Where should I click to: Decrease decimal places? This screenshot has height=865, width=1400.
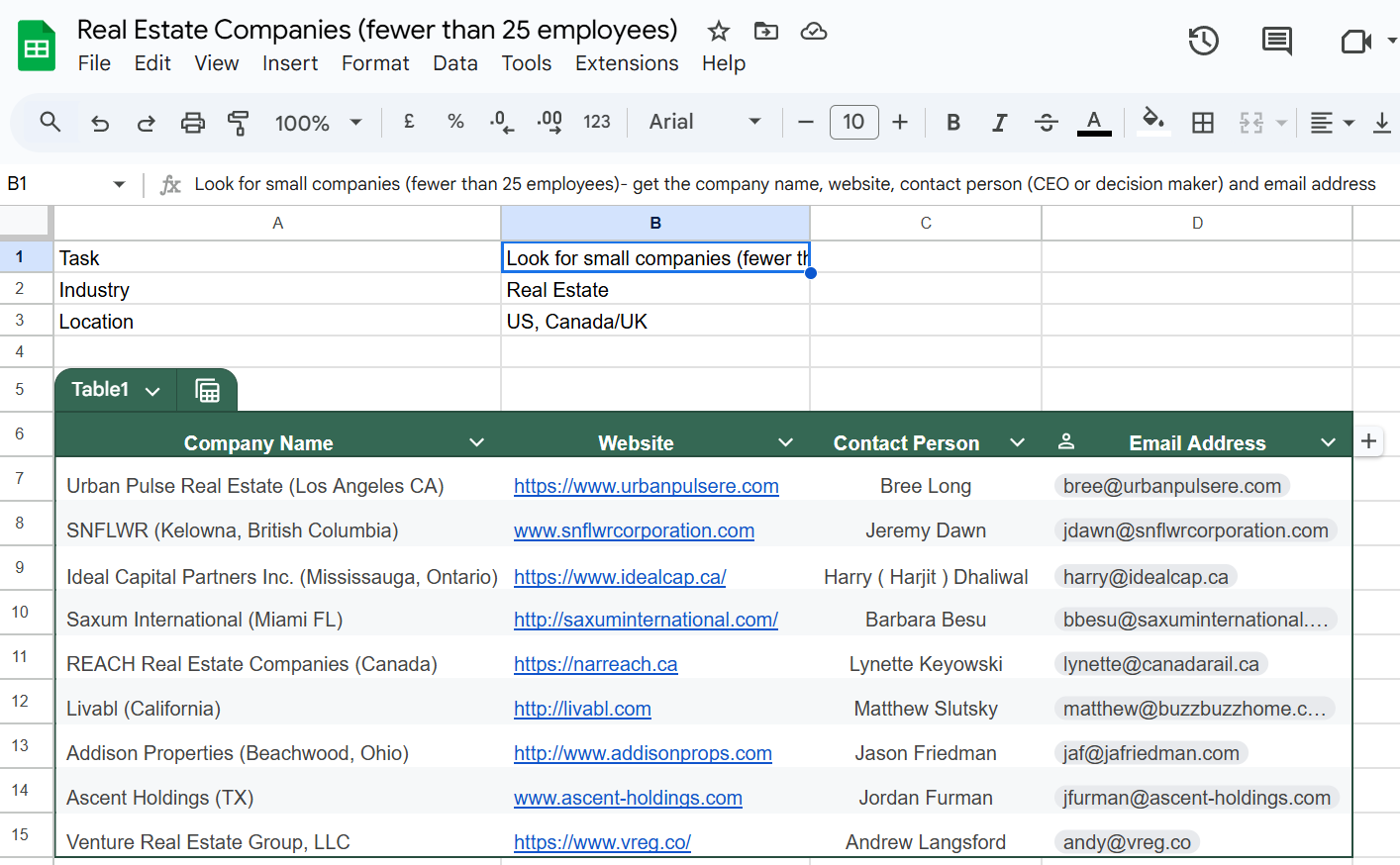(x=502, y=122)
